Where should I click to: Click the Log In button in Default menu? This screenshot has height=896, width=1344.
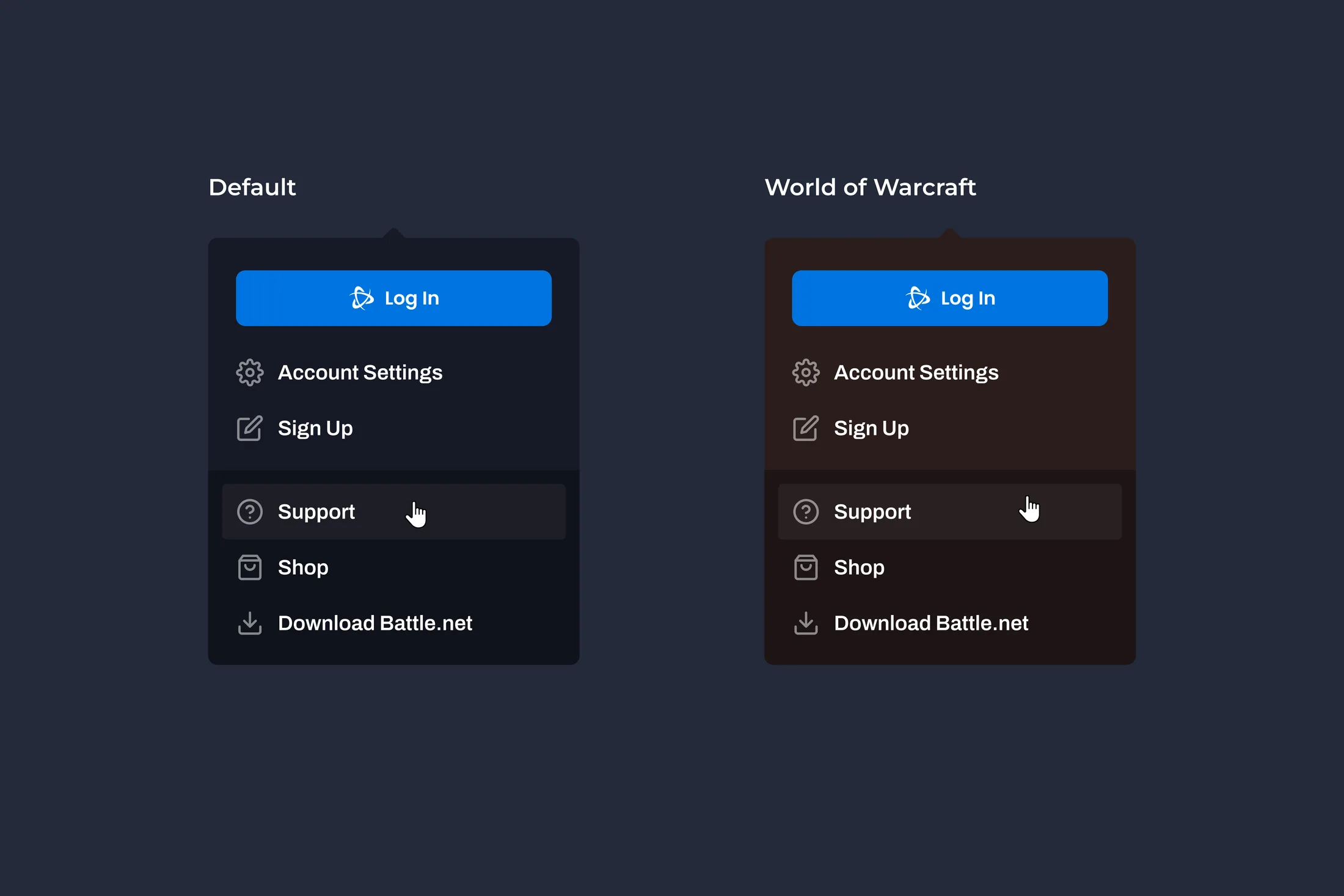(393, 298)
